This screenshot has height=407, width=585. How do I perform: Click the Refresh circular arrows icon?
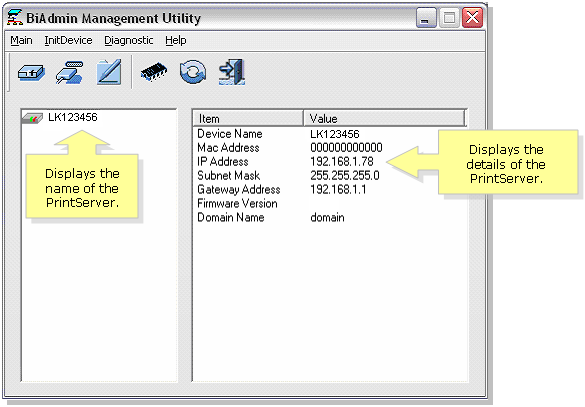[x=193, y=72]
